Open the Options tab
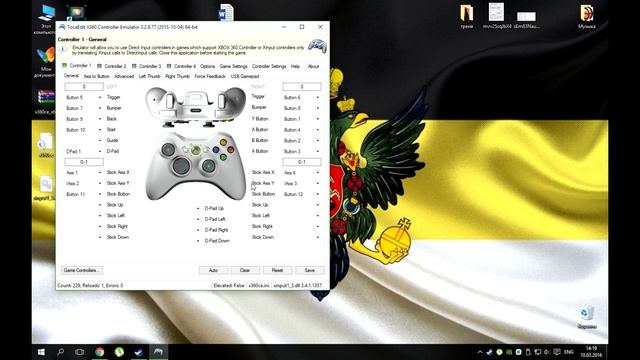Screen dimensions: 640x360 (207, 66)
